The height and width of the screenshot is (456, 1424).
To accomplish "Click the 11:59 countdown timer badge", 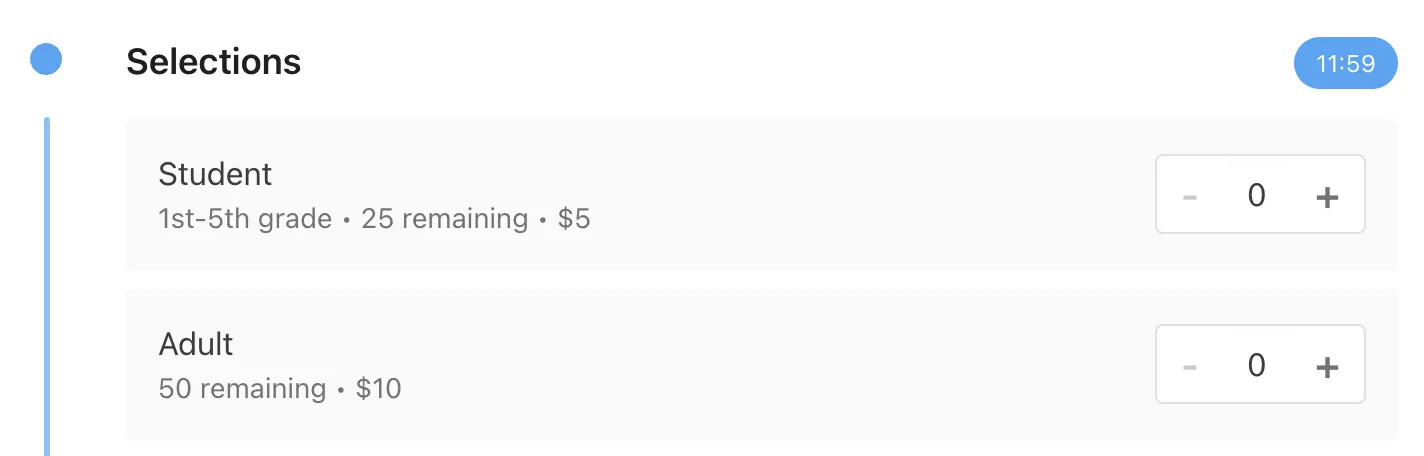I will point(1345,64).
